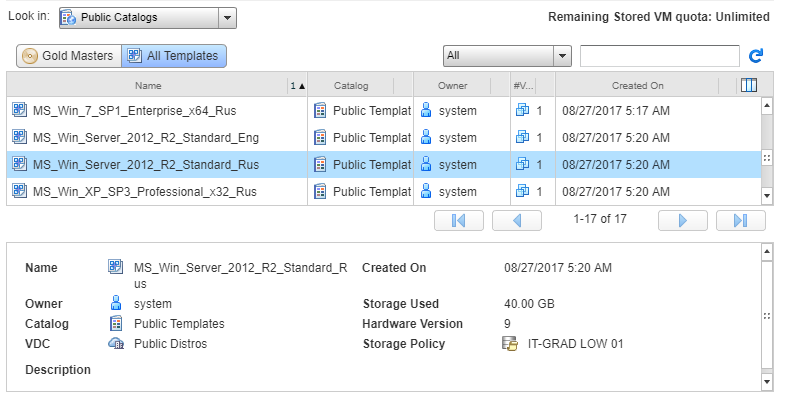Click the Remaining Stored VM quota text
Viewport: 785px width, 400px height.
coord(659,17)
